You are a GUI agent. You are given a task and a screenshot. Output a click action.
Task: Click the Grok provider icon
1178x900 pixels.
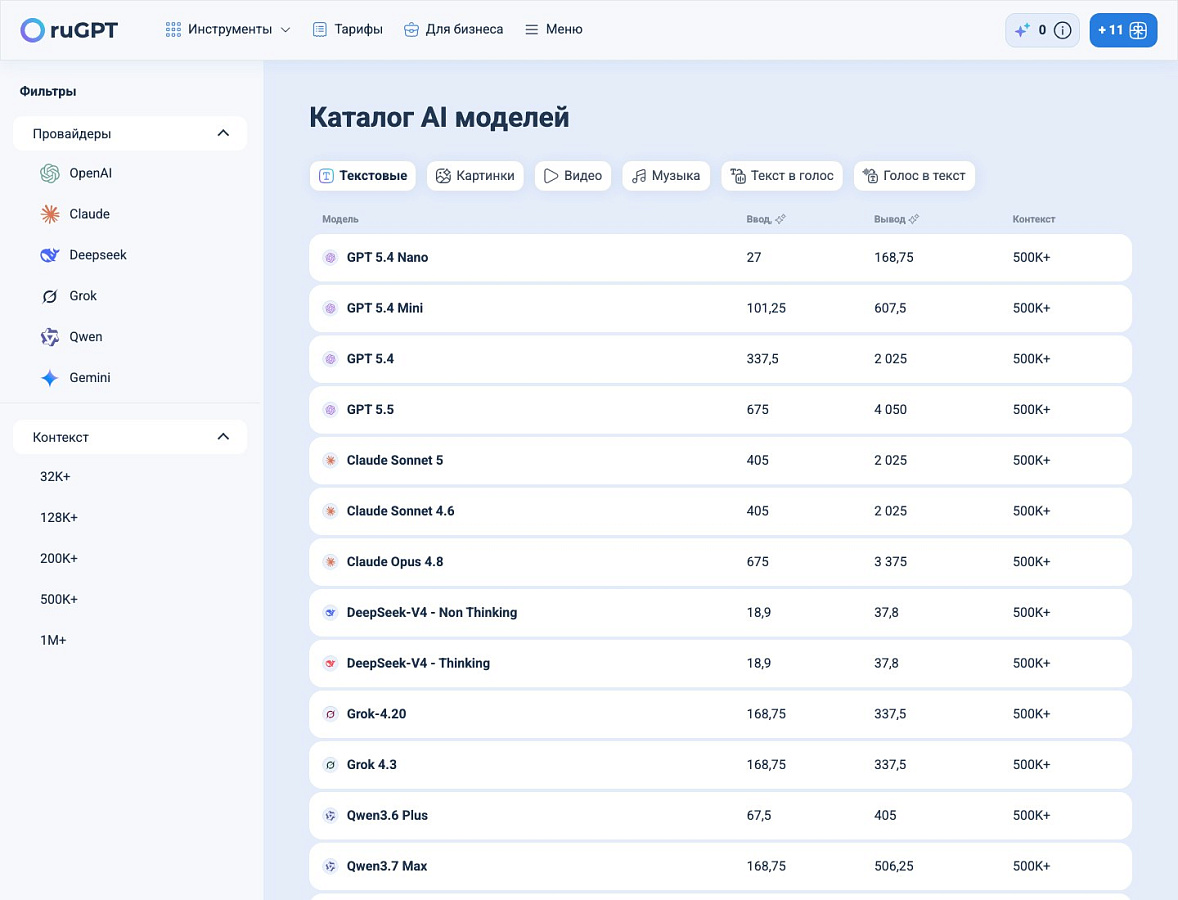coord(50,296)
